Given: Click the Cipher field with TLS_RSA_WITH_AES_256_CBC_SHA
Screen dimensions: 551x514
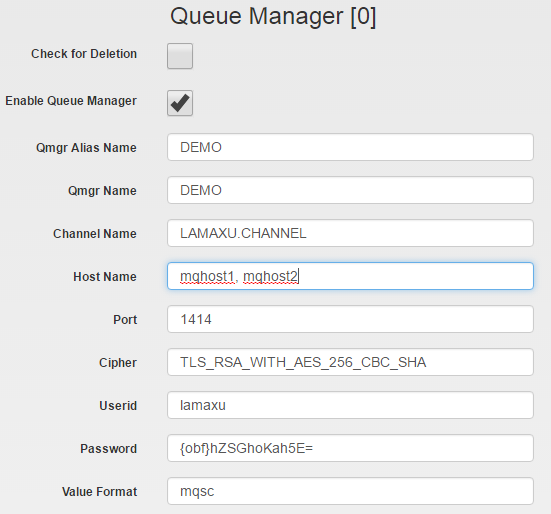Looking at the screenshot, I should click(350, 362).
